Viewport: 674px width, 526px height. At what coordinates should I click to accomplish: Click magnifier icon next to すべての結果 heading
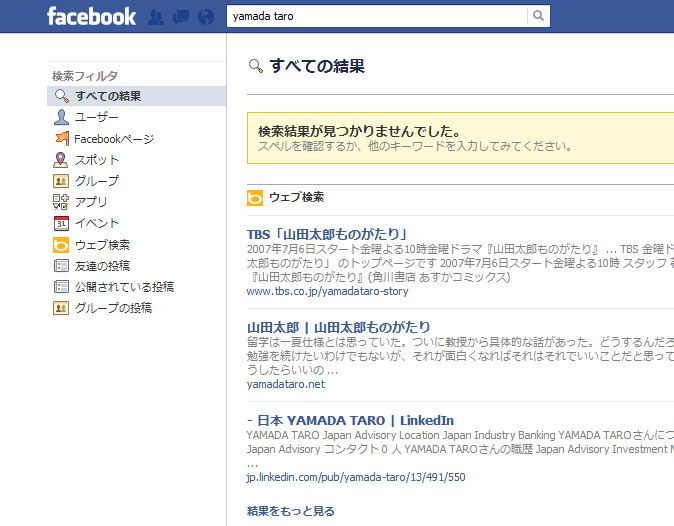pyautogui.click(x=256, y=66)
